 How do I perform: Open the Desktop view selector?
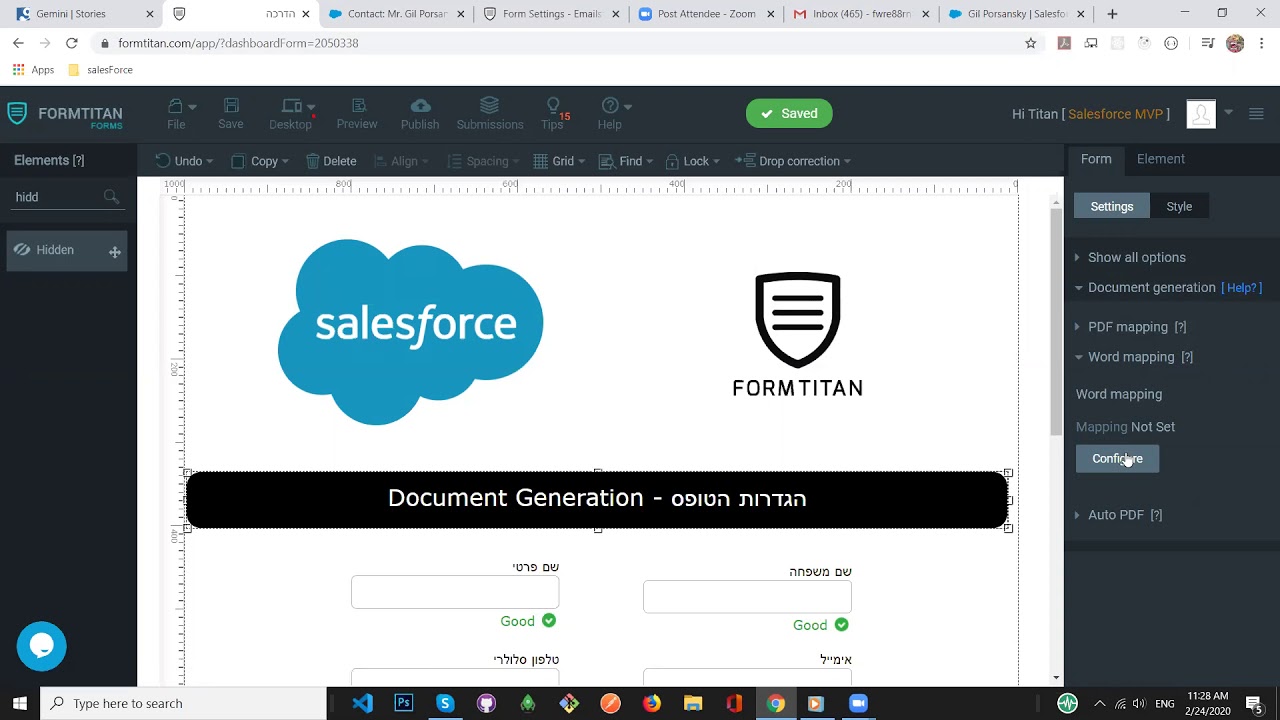click(x=291, y=113)
